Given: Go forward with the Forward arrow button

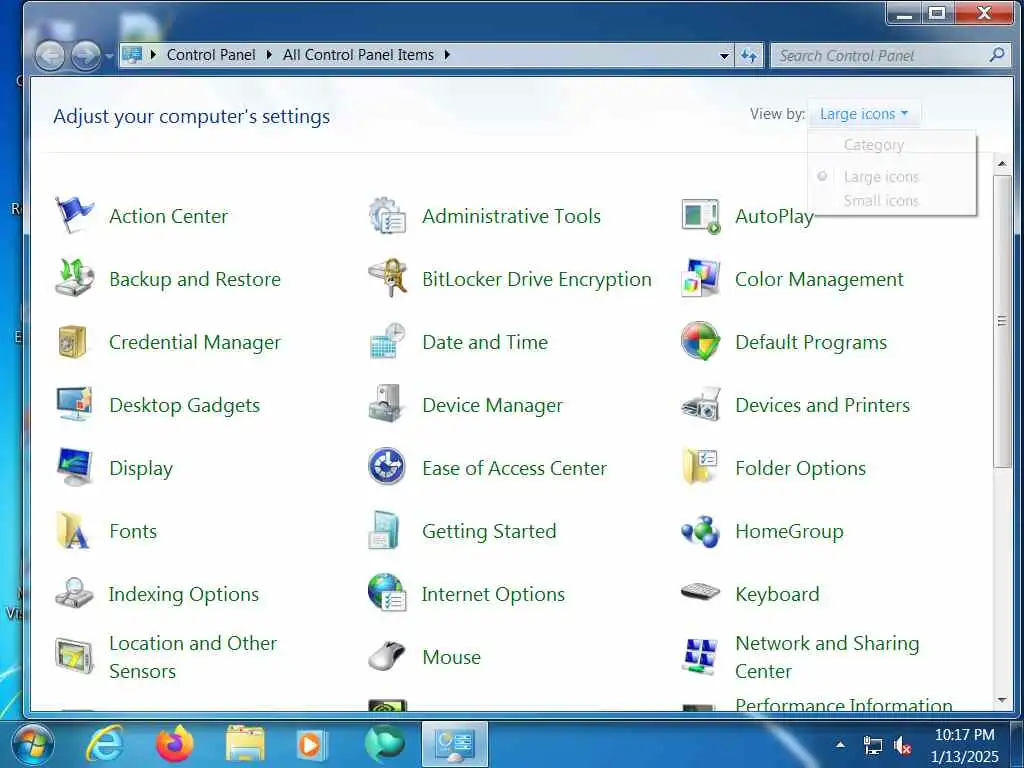Looking at the screenshot, I should click(x=86, y=56).
